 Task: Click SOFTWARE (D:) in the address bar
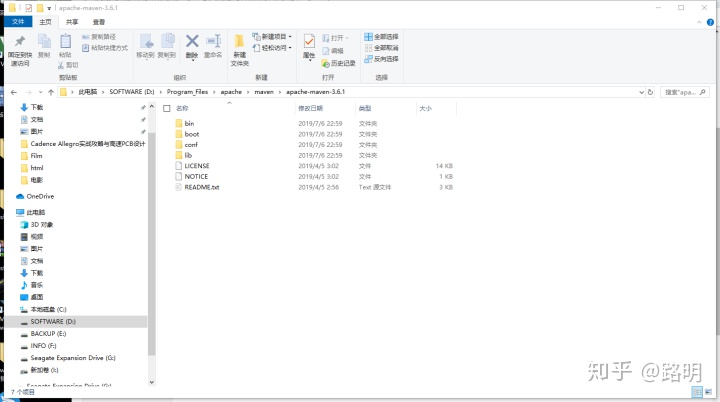[x=132, y=92]
